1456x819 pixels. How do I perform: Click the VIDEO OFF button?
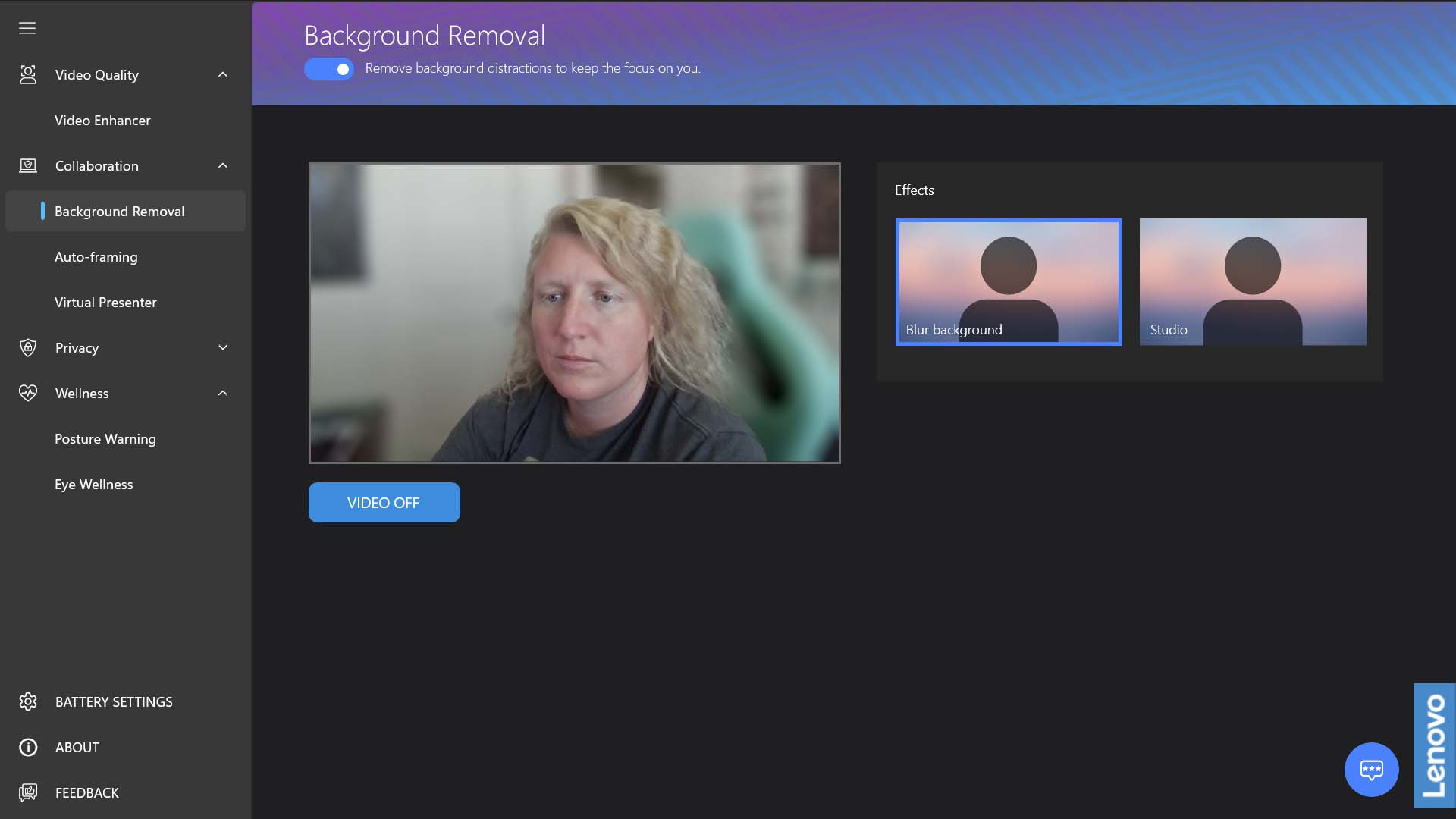(x=384, y=502)
